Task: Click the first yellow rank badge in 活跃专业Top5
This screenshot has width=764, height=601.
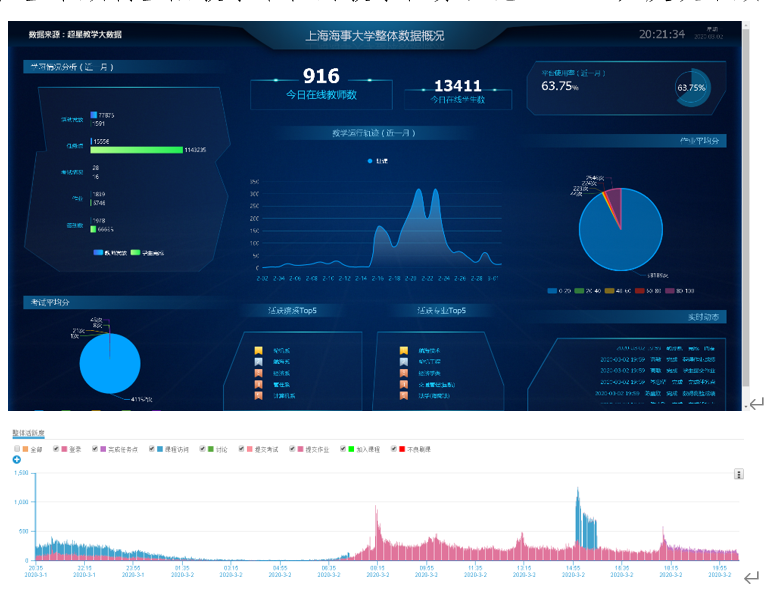Action: (x=403, y=350)
